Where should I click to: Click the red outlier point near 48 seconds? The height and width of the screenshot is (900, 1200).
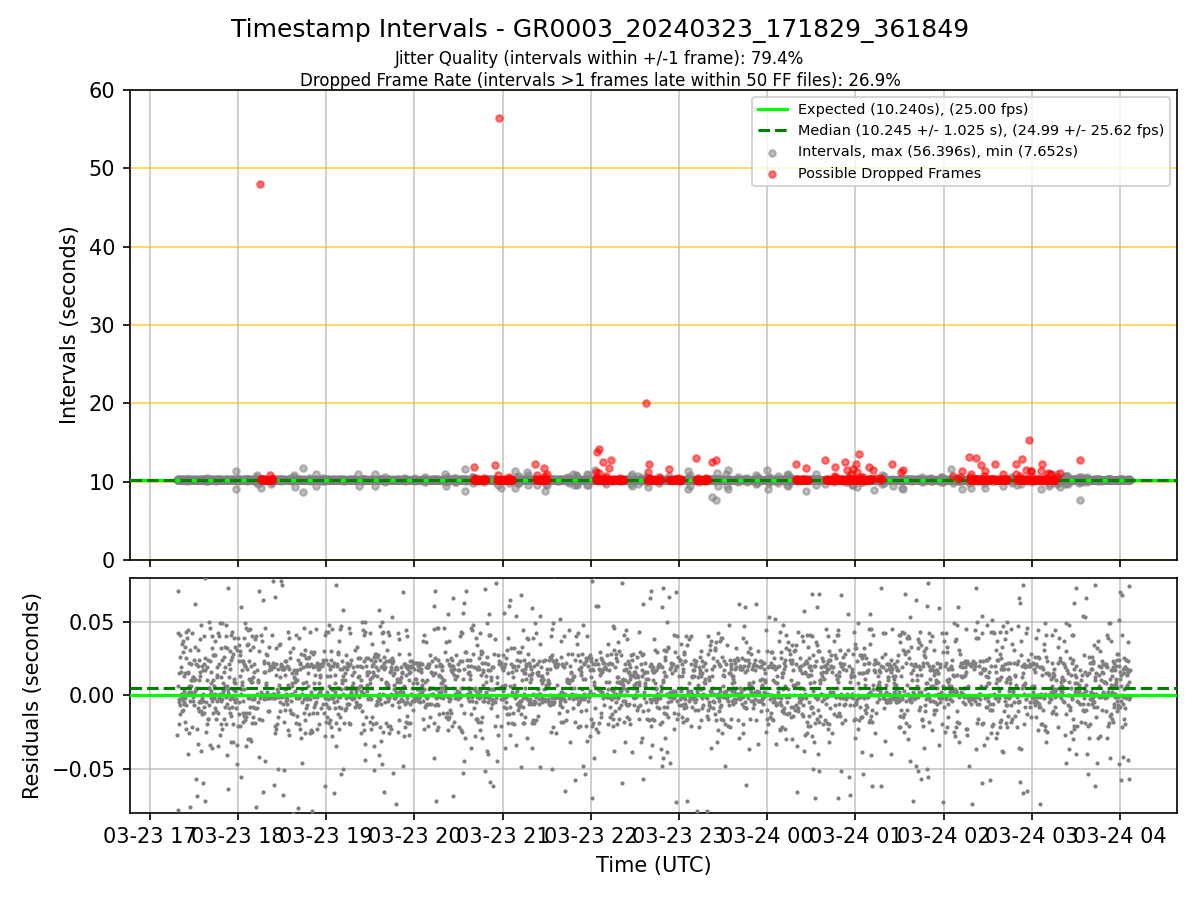coord(260,184)
